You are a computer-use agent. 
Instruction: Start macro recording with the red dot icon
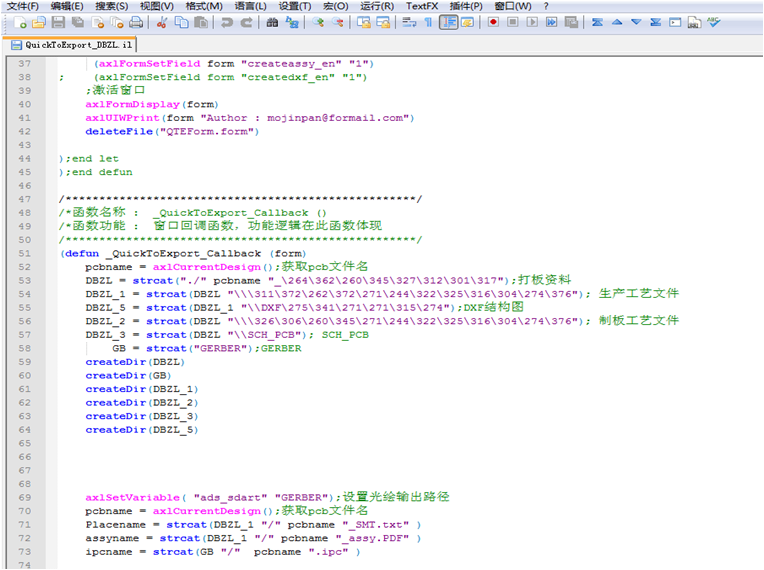[x=493, y=22]
